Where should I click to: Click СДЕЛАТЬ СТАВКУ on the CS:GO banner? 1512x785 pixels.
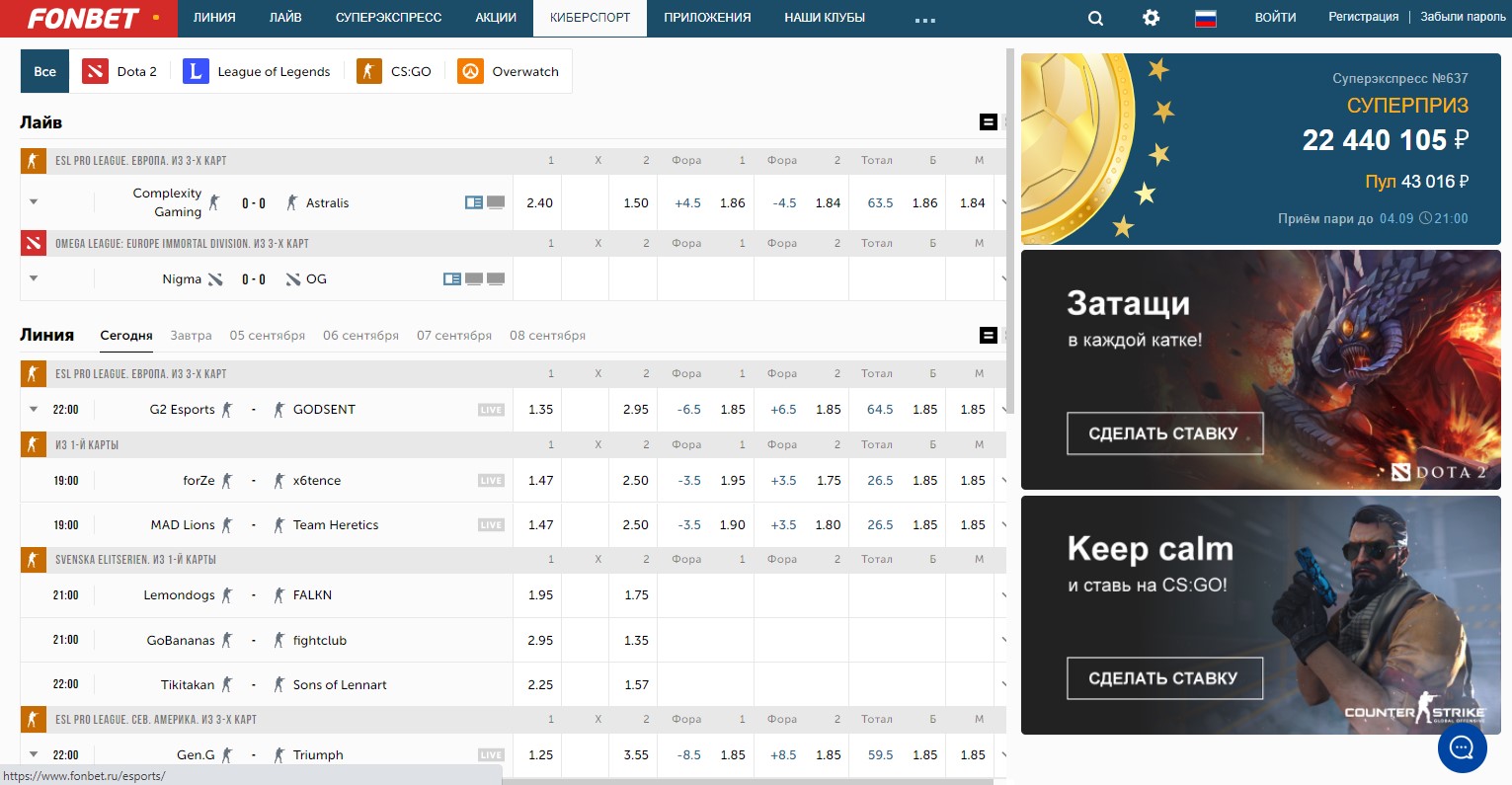click(x=1164, y=678)
